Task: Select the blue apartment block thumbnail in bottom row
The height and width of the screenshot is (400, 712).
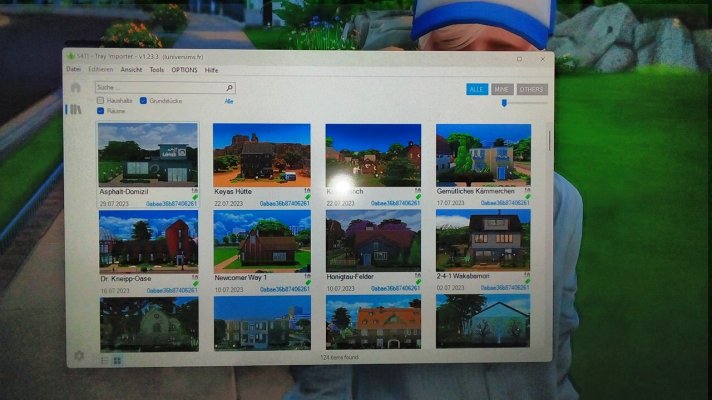Action: pos(262,323)
